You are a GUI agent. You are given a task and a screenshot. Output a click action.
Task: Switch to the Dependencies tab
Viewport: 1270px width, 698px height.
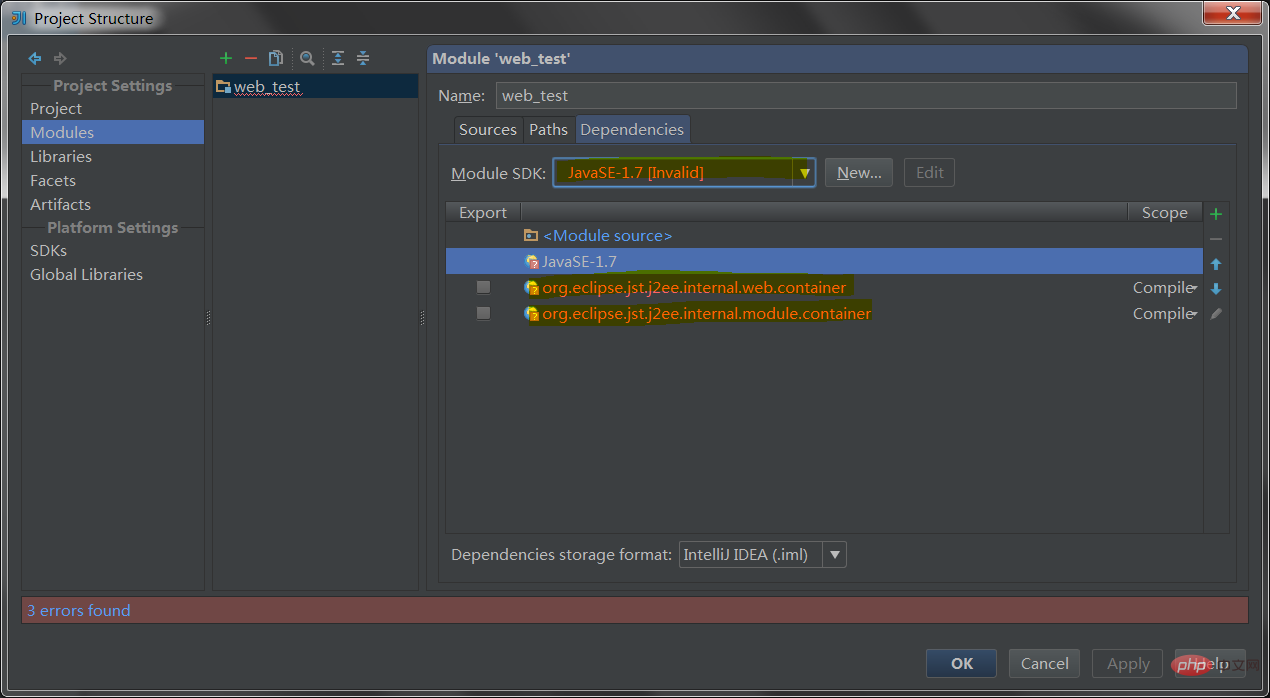pos(632,130)
